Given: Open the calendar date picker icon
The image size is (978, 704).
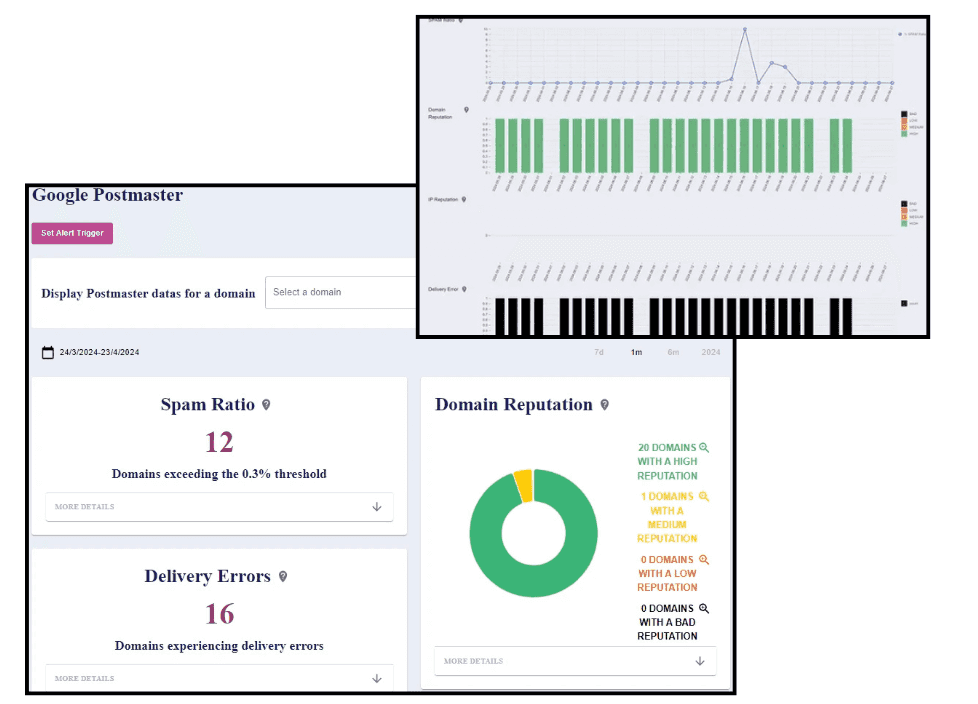Looking at the screenshot, I should [48, 352].
